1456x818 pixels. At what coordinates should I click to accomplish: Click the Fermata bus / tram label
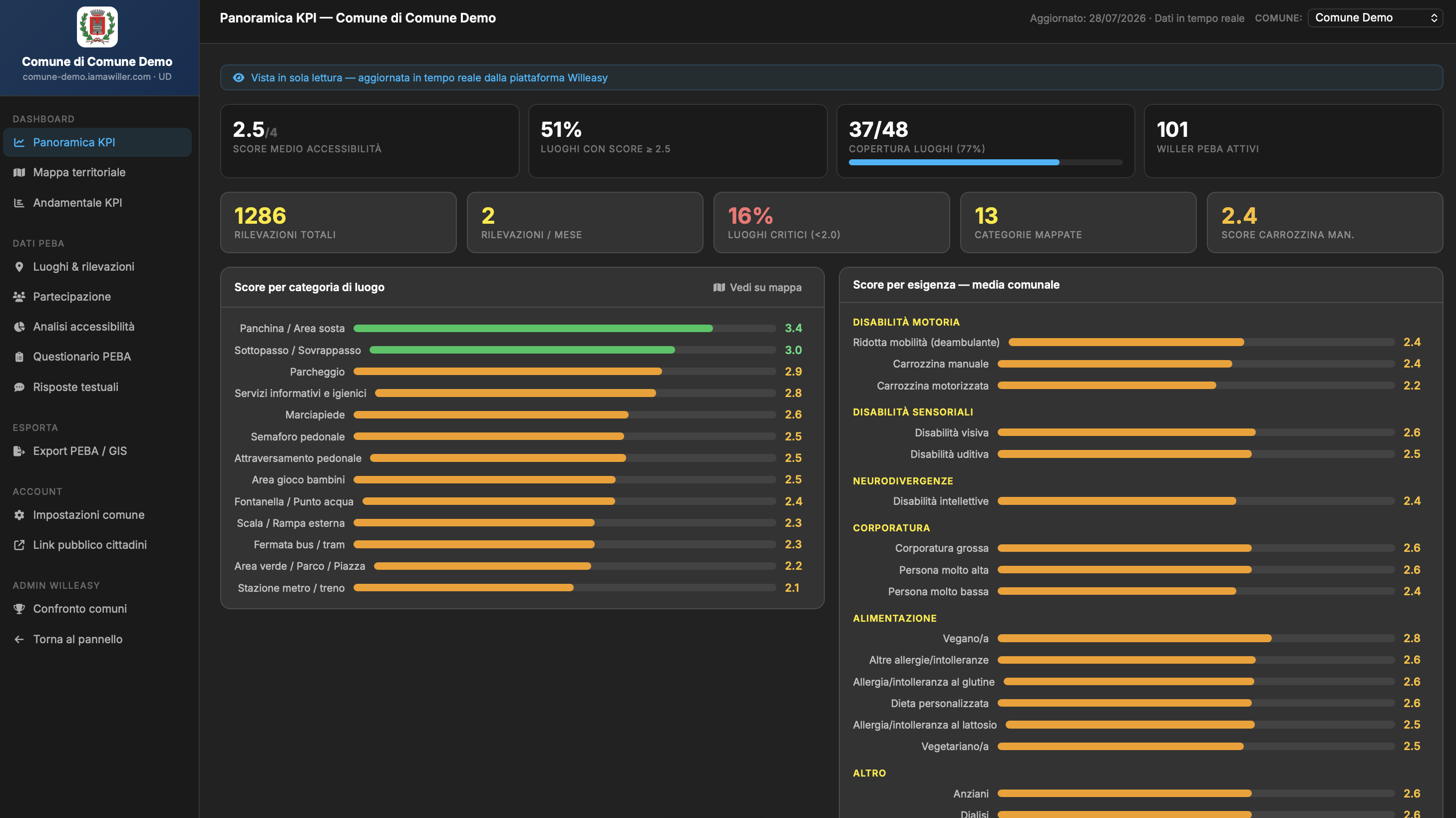pyautogui.click(x=299, y=544)
